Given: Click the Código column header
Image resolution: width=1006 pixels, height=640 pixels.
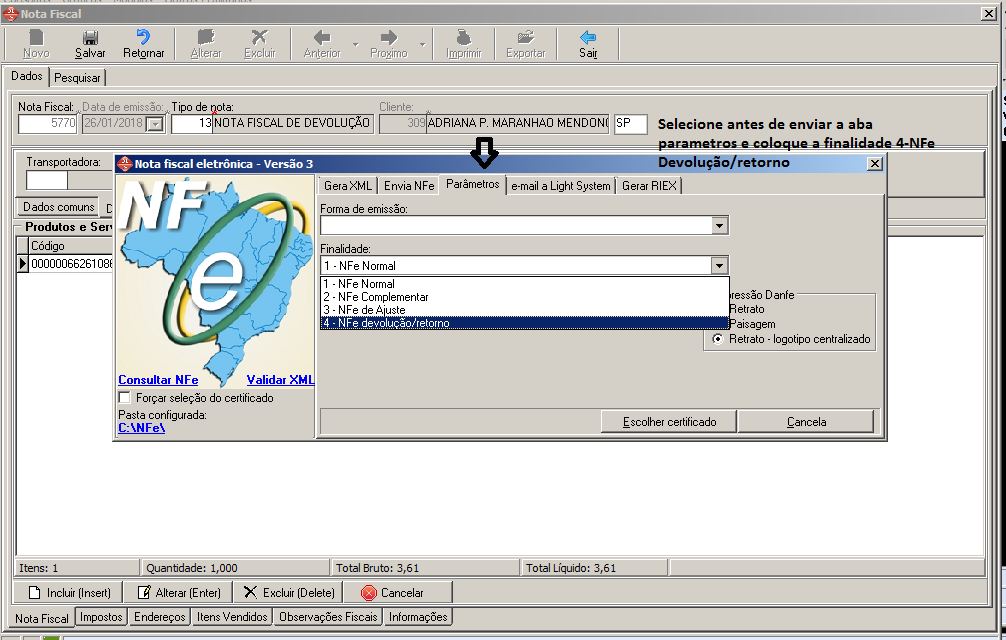Looking at the screenshot, I should click(71, 246).
